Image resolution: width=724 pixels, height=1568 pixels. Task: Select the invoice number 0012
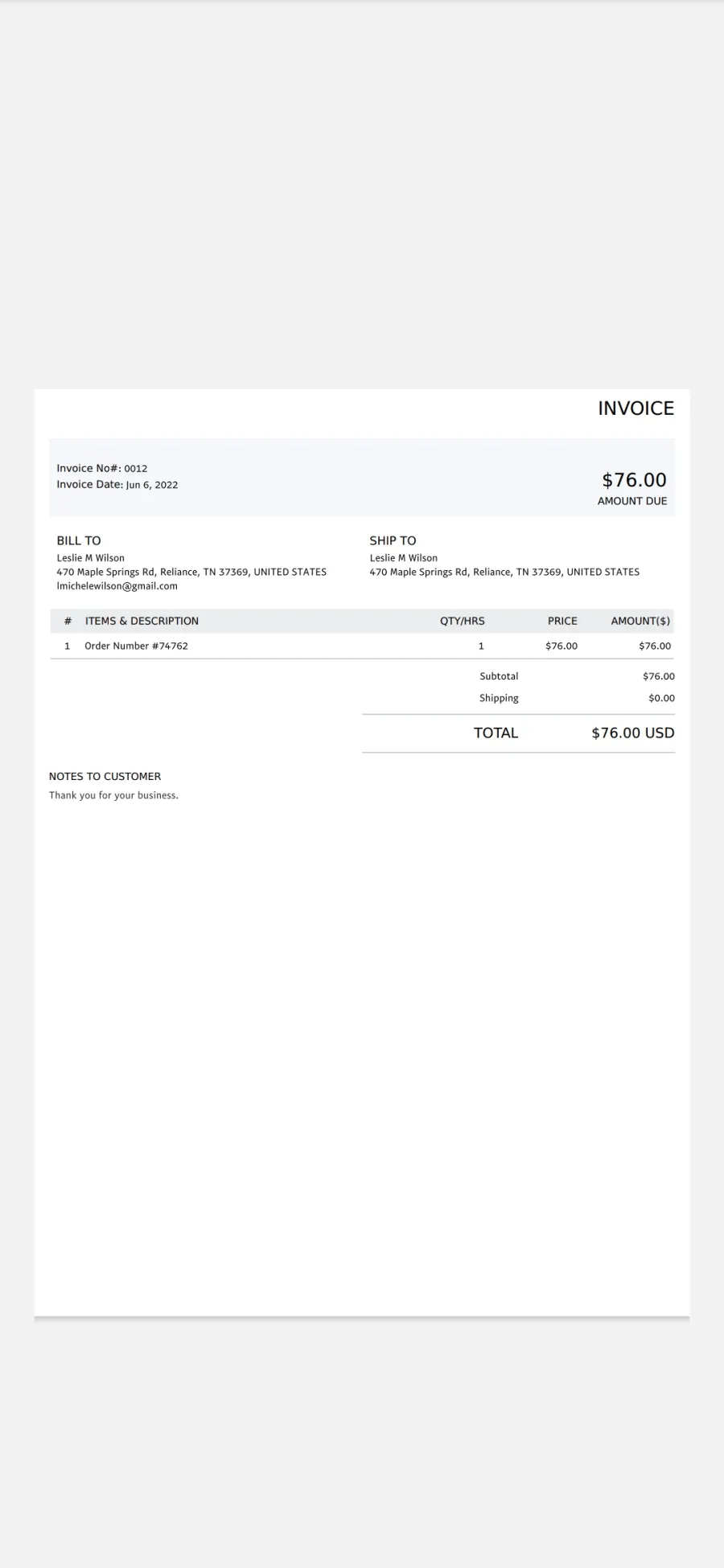tap(136, 468)
